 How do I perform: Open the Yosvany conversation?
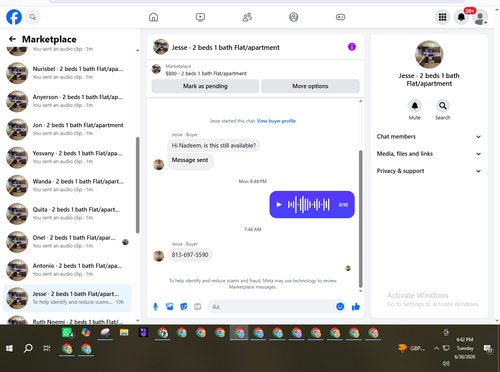click(67, 157)
